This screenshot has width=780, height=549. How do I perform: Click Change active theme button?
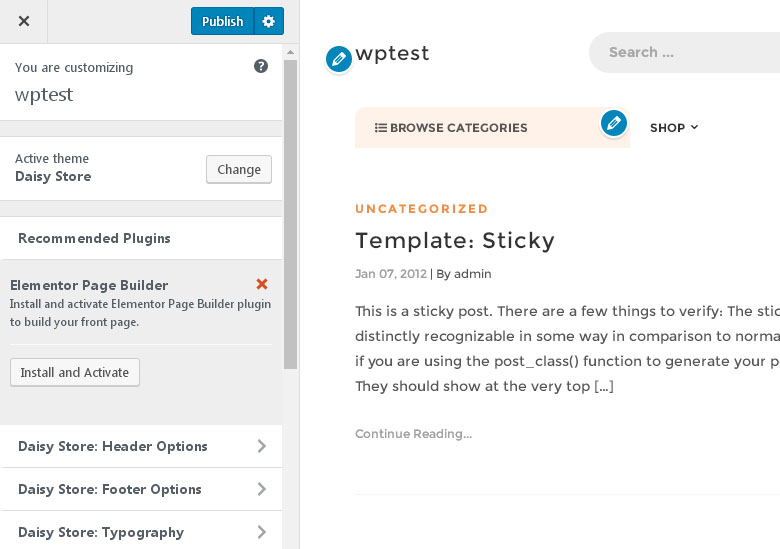(239, 170)
